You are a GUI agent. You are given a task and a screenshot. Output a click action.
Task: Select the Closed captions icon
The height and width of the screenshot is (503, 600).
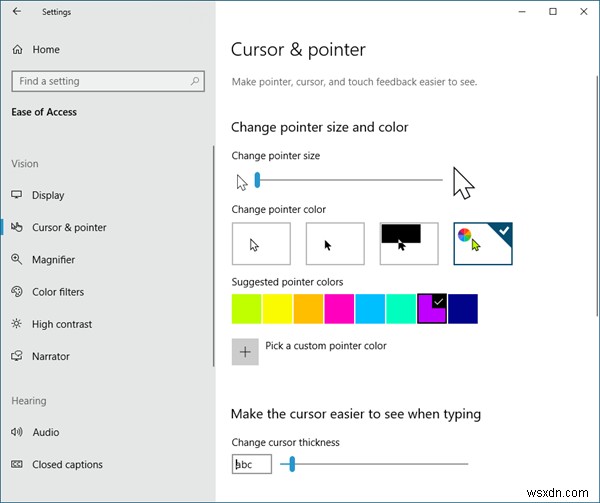[16, 464]
